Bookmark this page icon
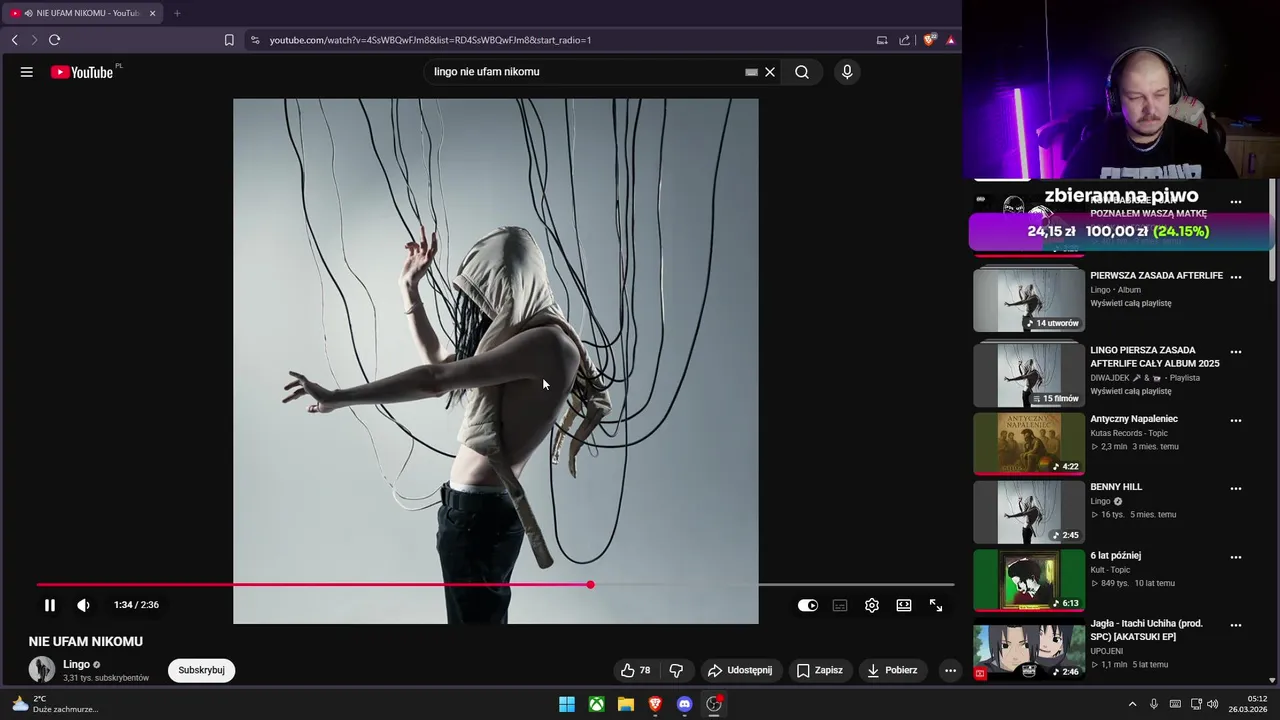This screenshot has height=720, width=1280. pos(229,40)
